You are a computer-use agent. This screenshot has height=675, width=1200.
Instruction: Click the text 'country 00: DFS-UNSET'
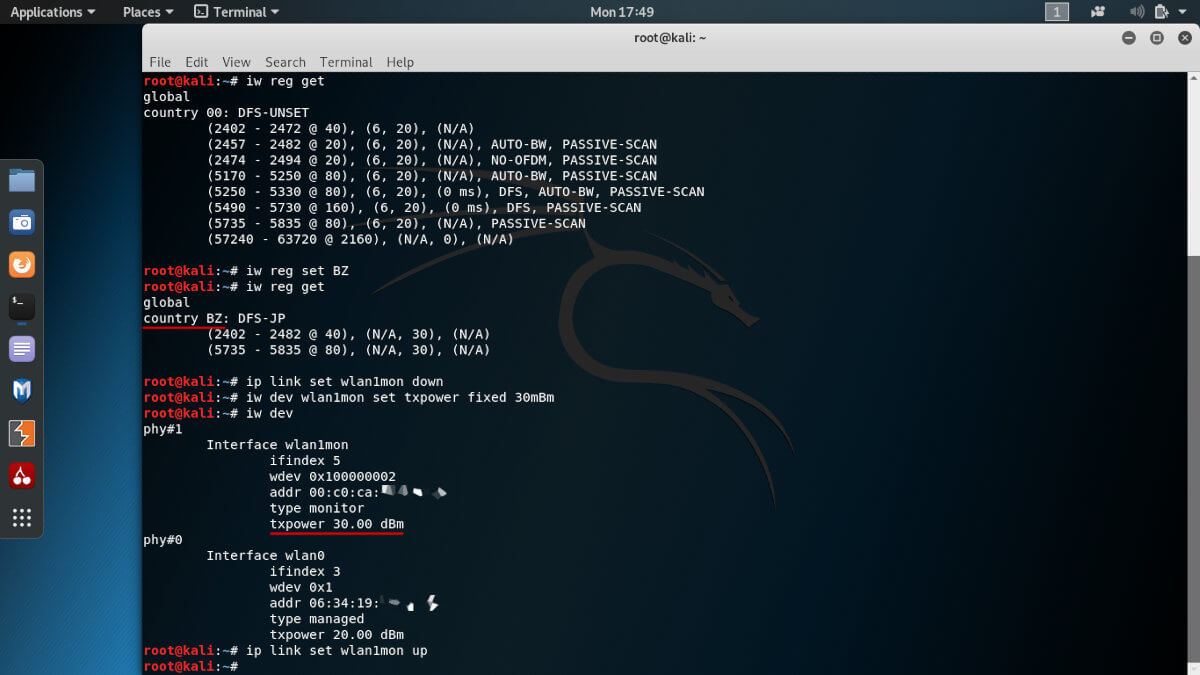click(226, 113)
